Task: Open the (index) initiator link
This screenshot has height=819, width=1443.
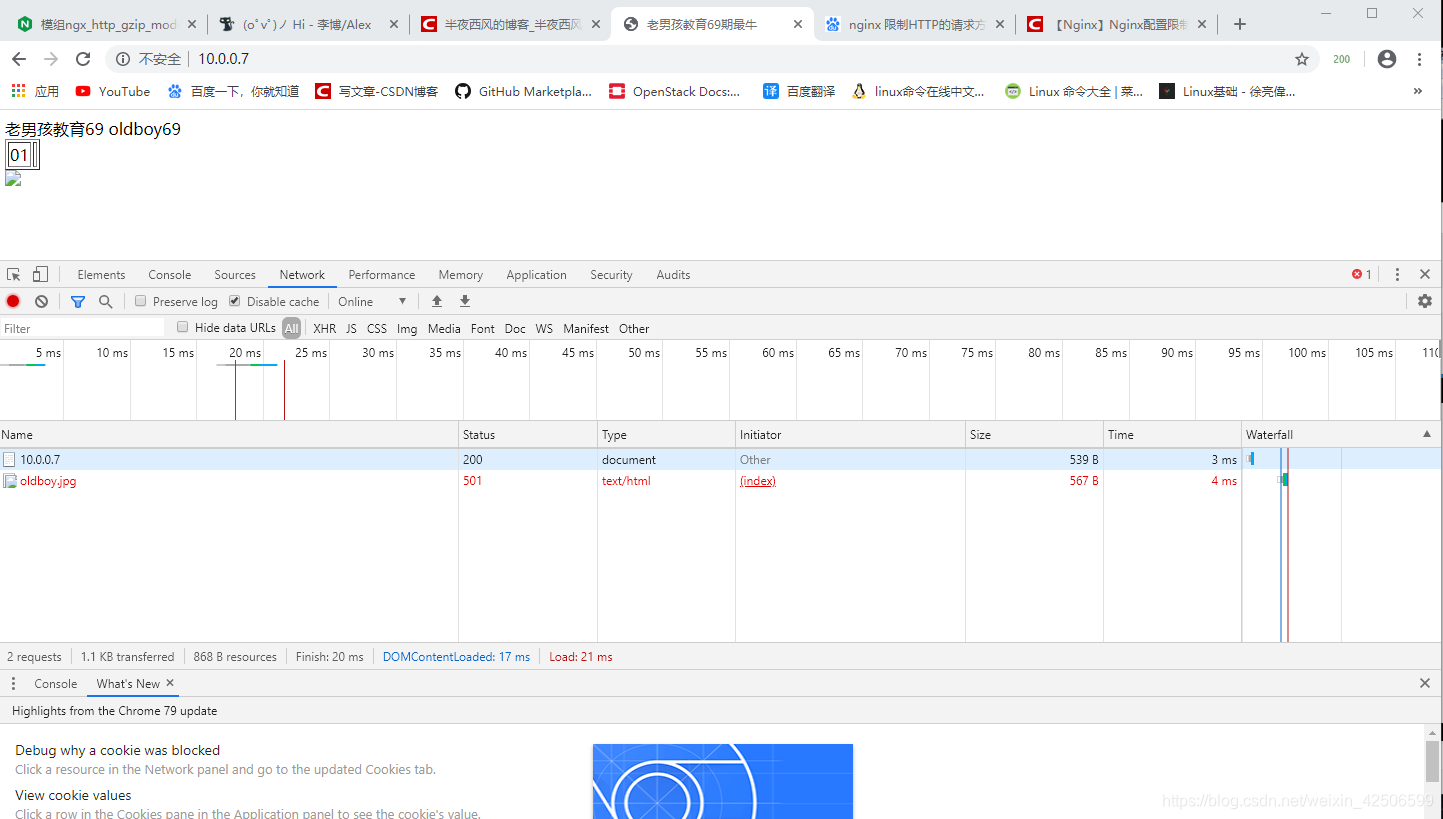Action: point(758,480)
